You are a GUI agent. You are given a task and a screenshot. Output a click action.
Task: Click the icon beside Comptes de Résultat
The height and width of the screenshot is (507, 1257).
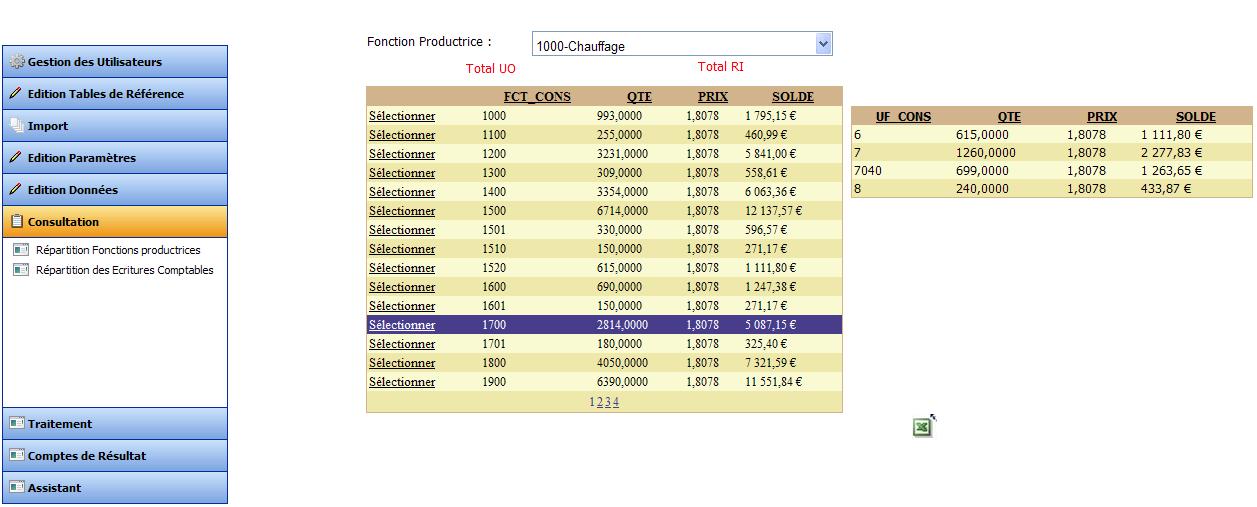pos(16,456)
